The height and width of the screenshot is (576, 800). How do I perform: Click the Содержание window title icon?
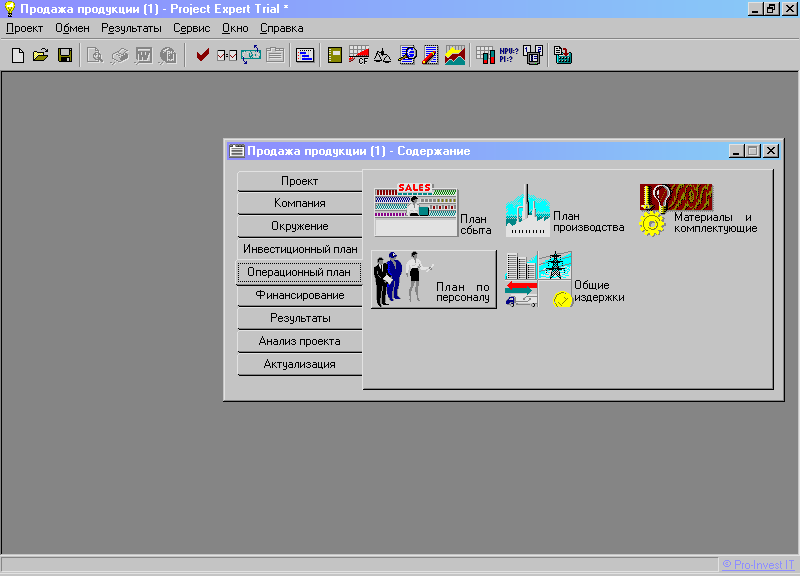(x=236, y=151)
